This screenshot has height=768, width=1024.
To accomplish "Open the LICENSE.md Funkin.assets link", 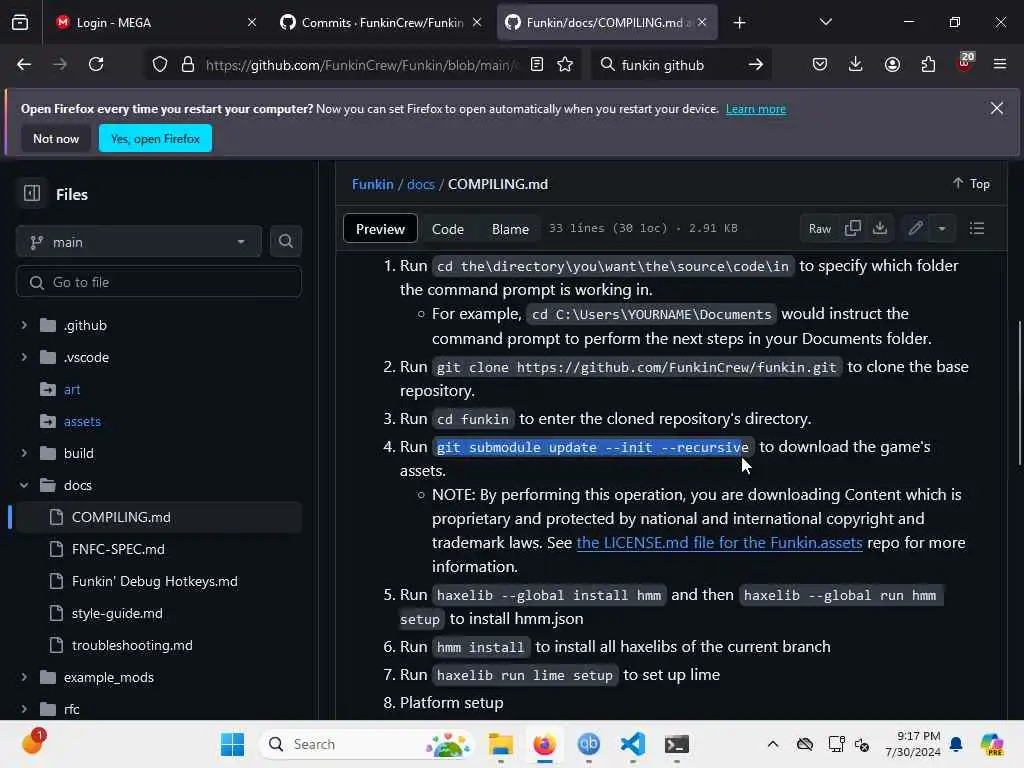I will point(719,542).
